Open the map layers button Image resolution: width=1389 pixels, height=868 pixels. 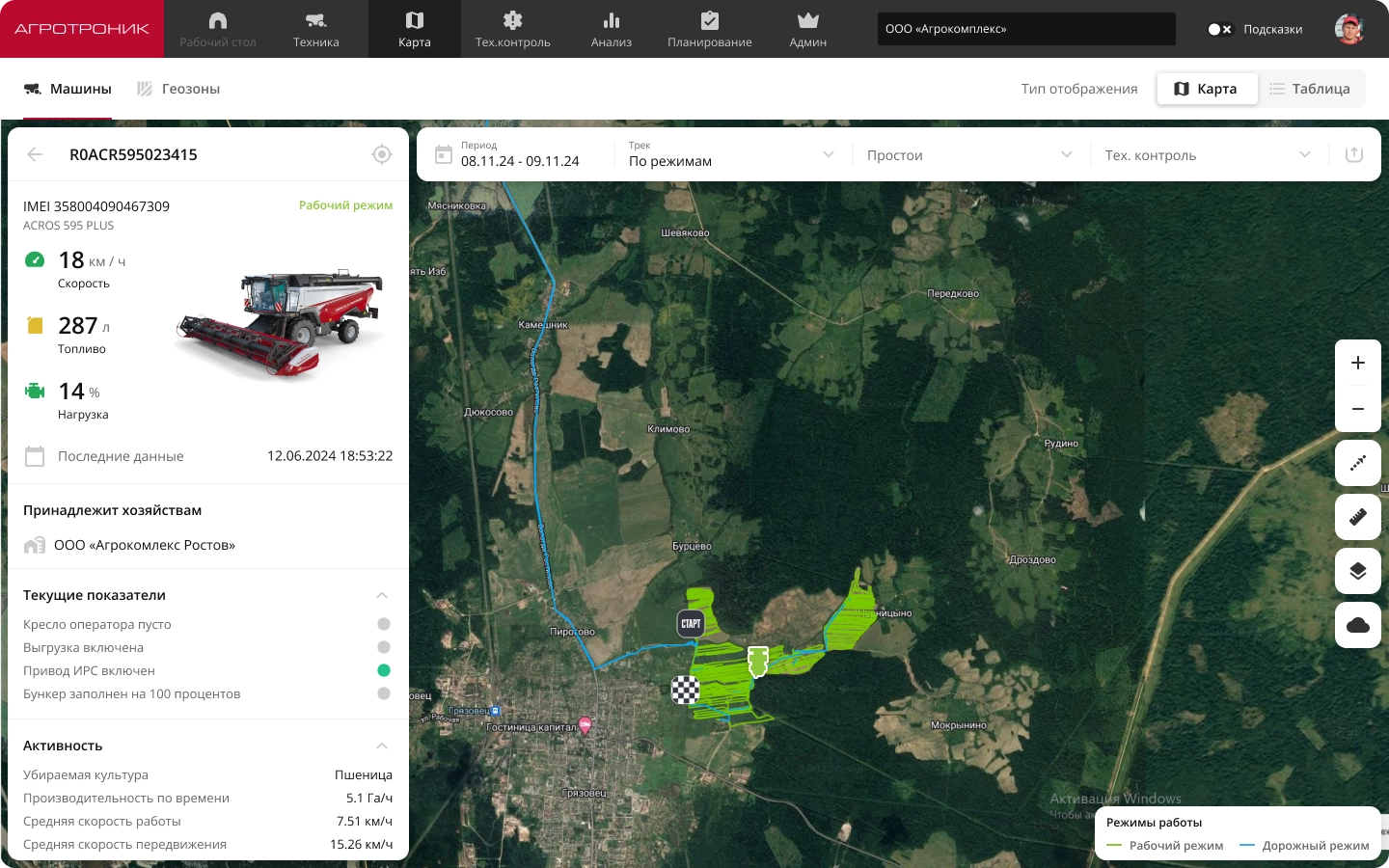1357,571
